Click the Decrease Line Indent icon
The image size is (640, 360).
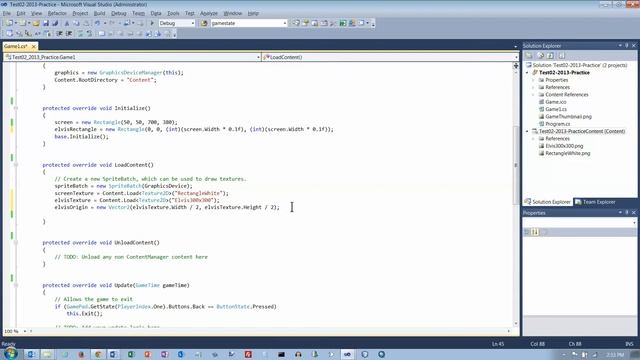[59, 34]
